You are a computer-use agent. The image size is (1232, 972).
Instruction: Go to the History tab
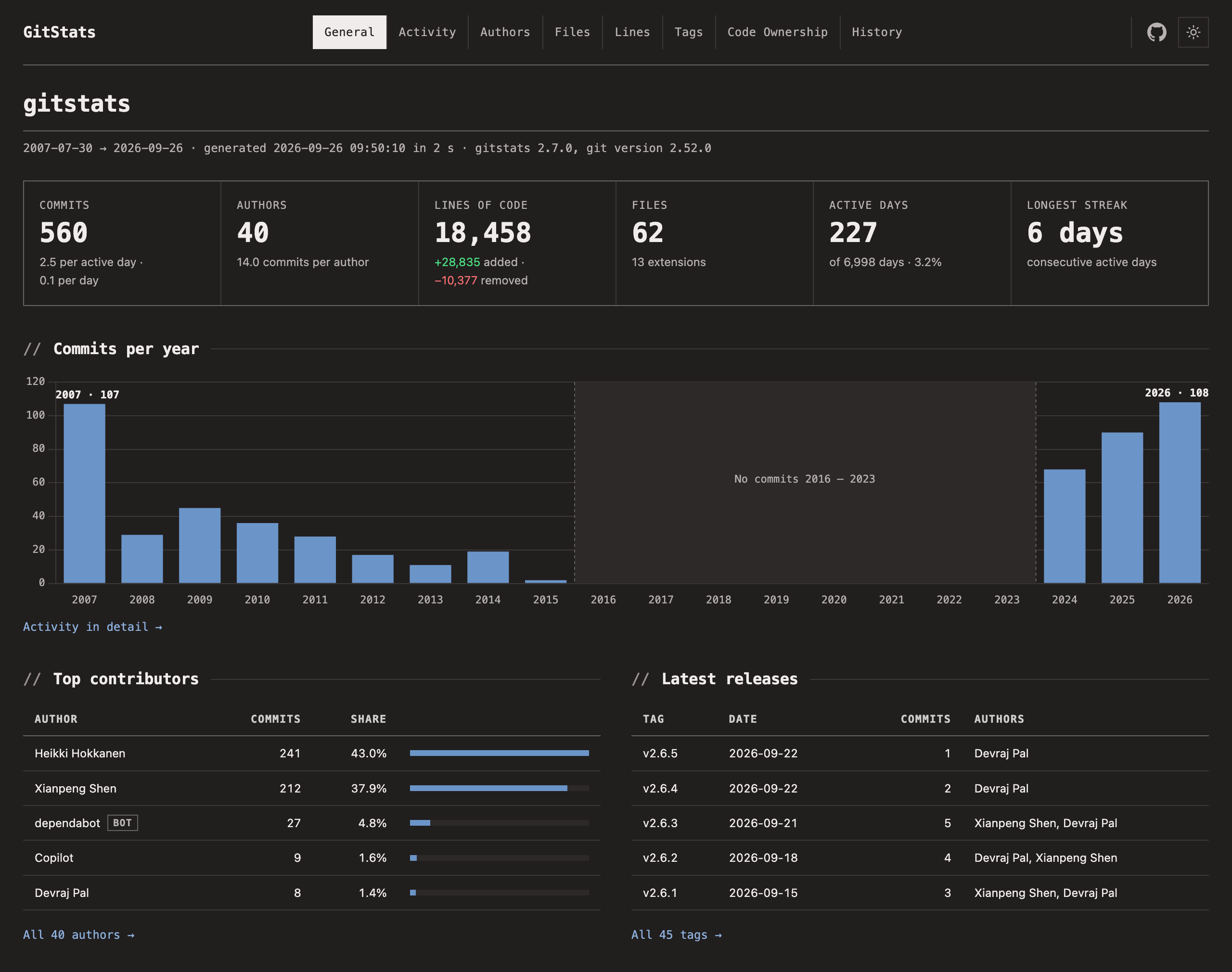(877, 32)
